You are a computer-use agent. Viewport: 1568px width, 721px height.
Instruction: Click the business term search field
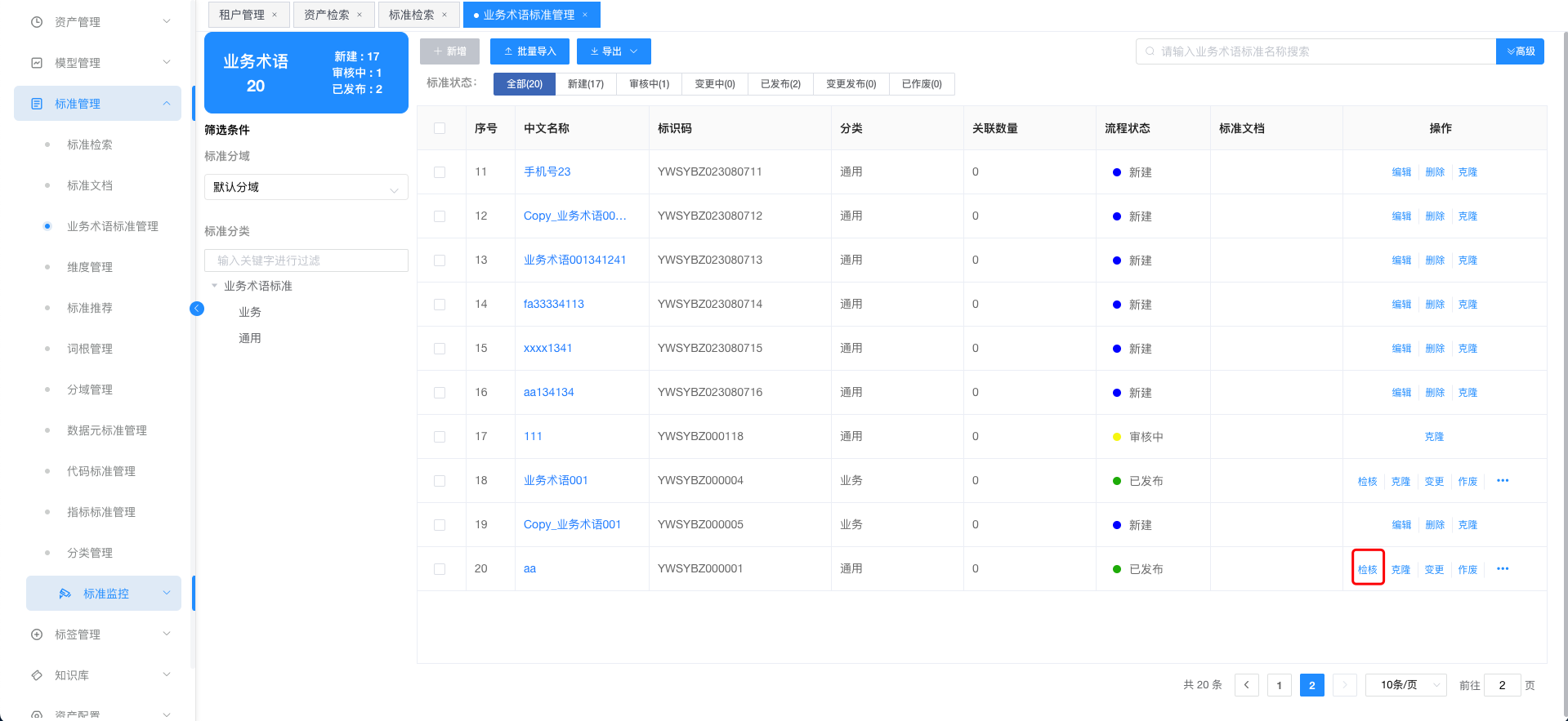[x=1316, y=51]
